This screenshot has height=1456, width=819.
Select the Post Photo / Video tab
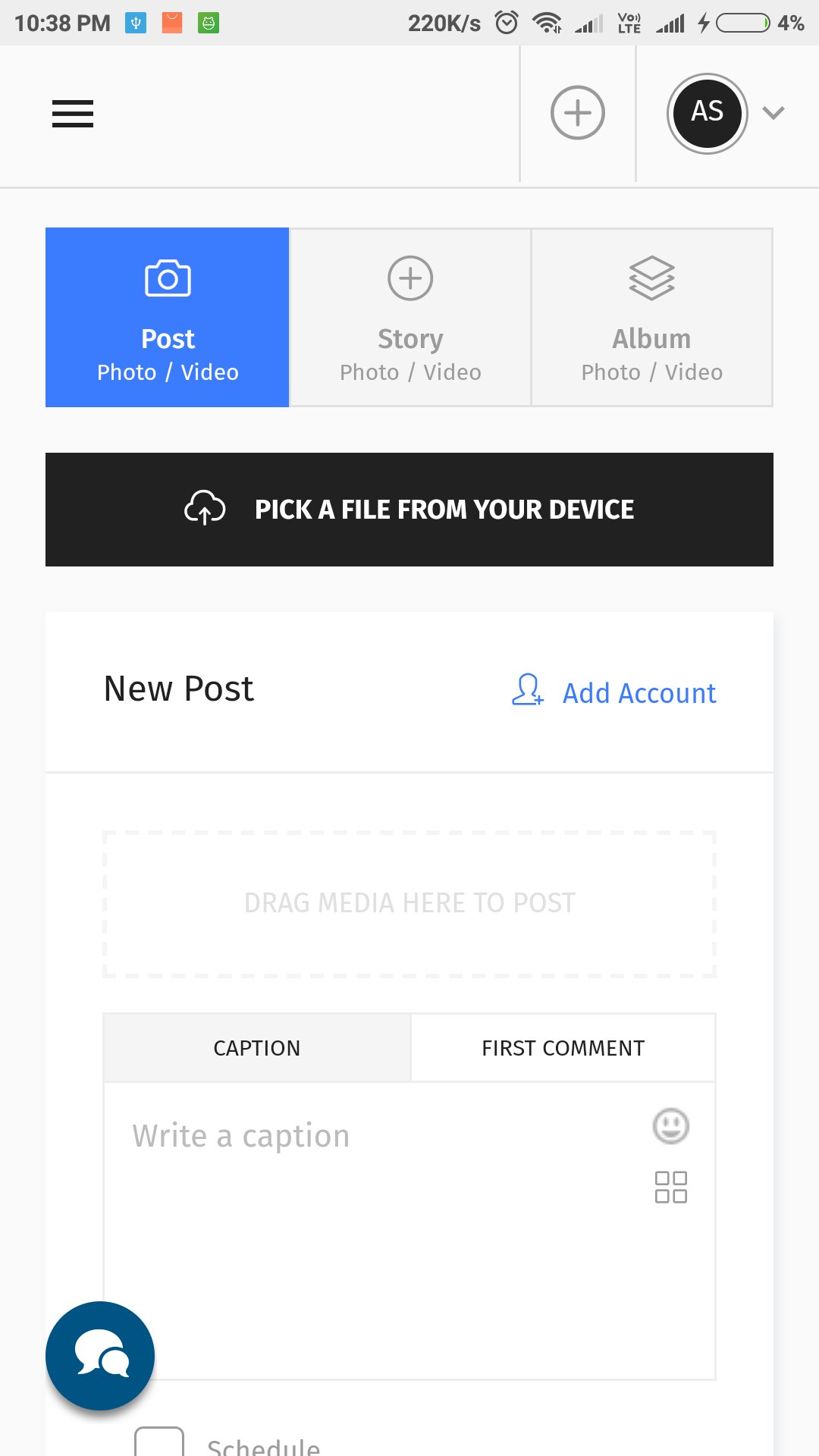click(x=167, y=317)
